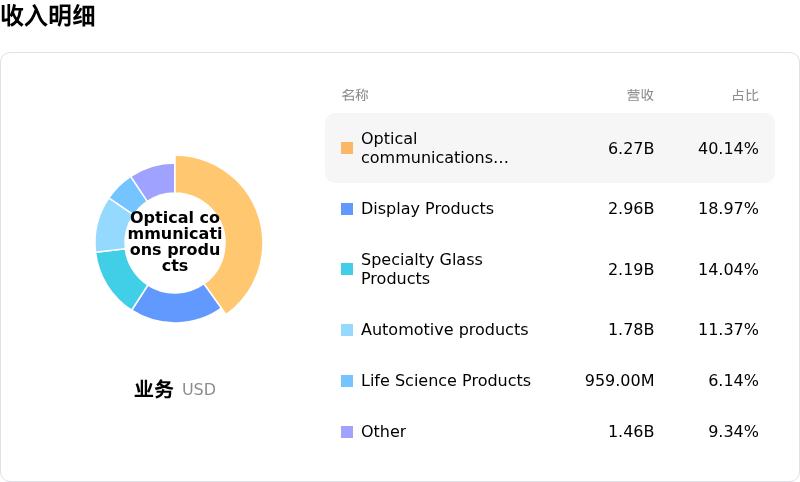Click the purple Other color swatch
The height and width of the screenshot is (482, 800).
(x=347, y=432)
